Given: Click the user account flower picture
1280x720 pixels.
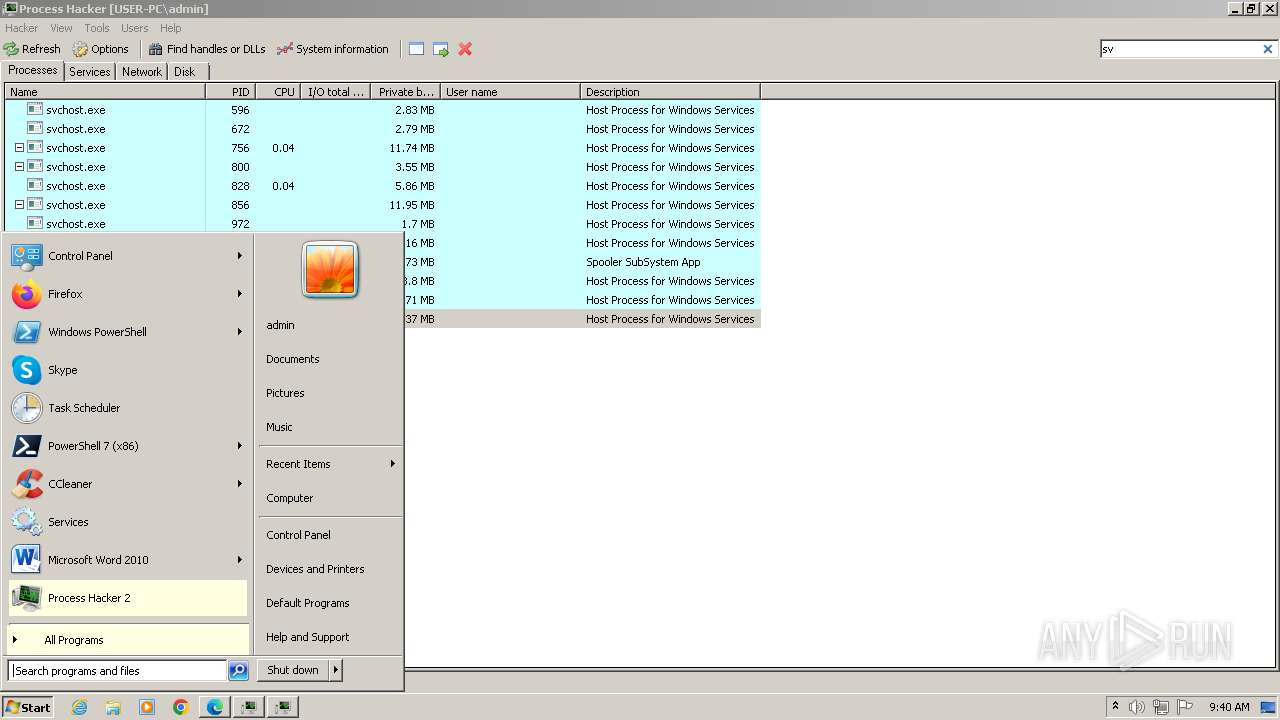Looking at the screenshot, I should (x=330, y=269).
